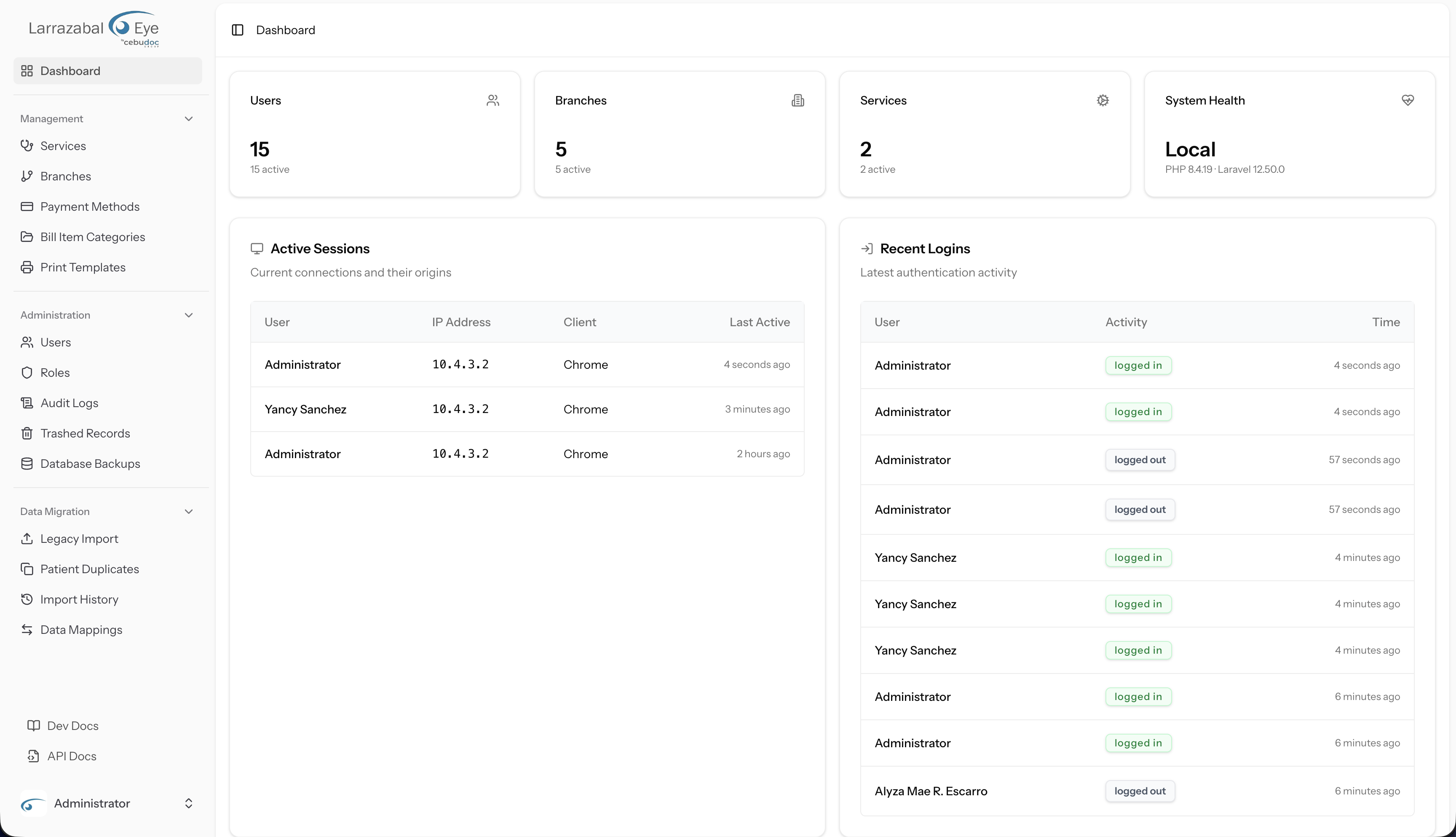Click the Print Templates printer icon
1456x837 pixels.
[27, 267]
